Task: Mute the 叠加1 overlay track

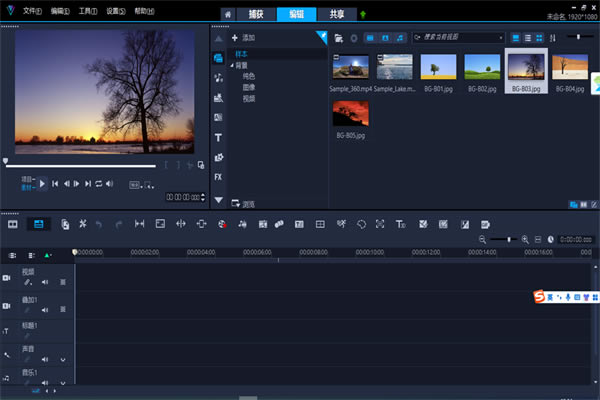Action: point(45,309)
